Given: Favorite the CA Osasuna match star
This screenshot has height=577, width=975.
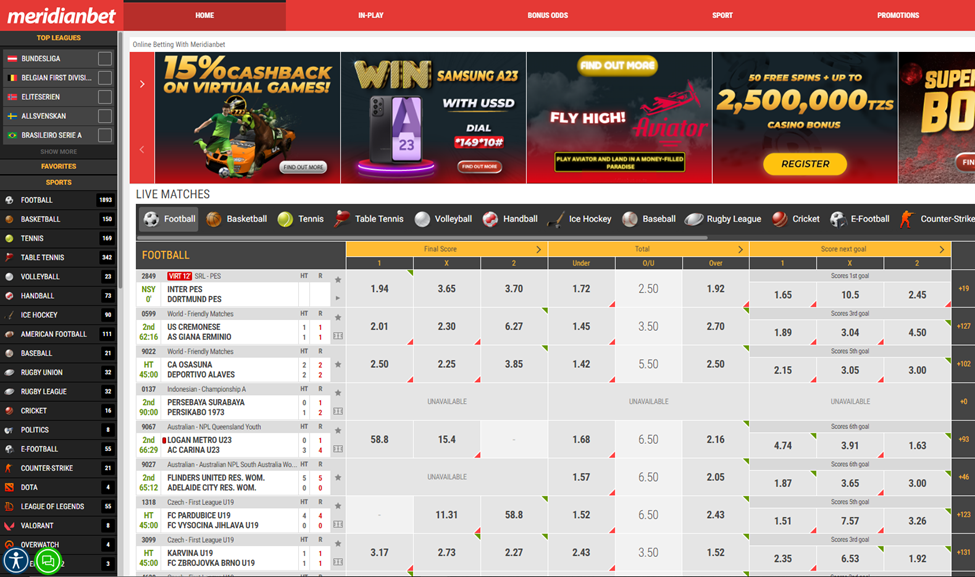Looking at the screenshot, I should click(x=338, y=364).
